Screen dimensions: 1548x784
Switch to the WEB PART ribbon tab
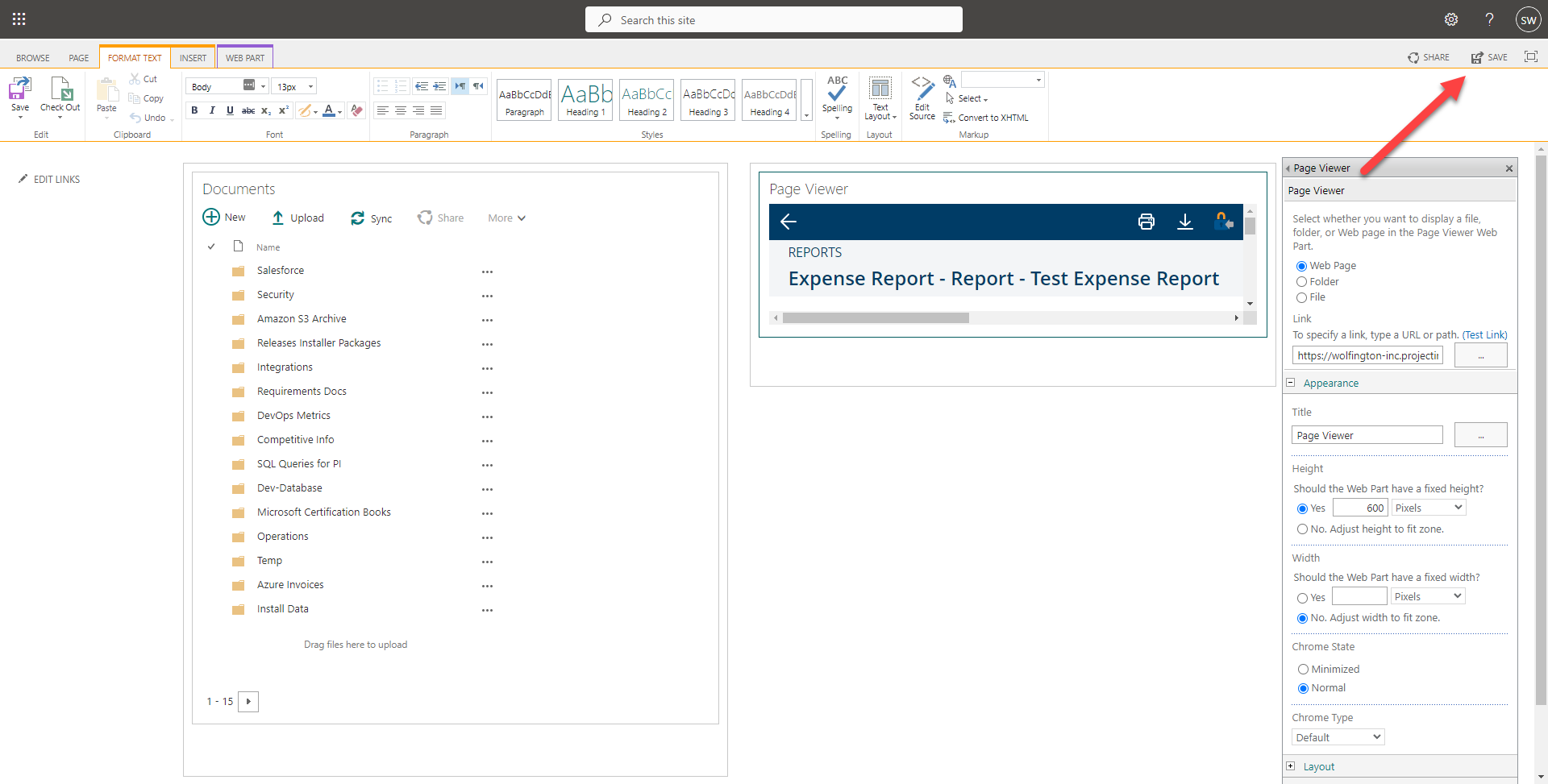point(245,58)
